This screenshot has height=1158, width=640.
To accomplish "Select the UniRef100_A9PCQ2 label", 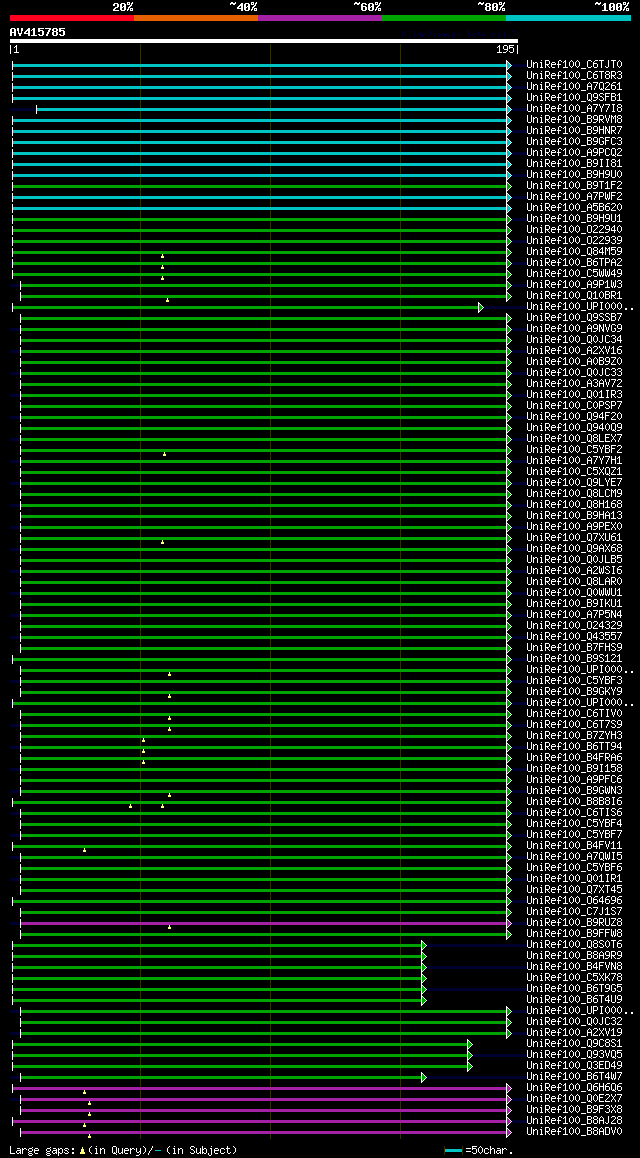I will pyautogui.click(x=574, y=153).
